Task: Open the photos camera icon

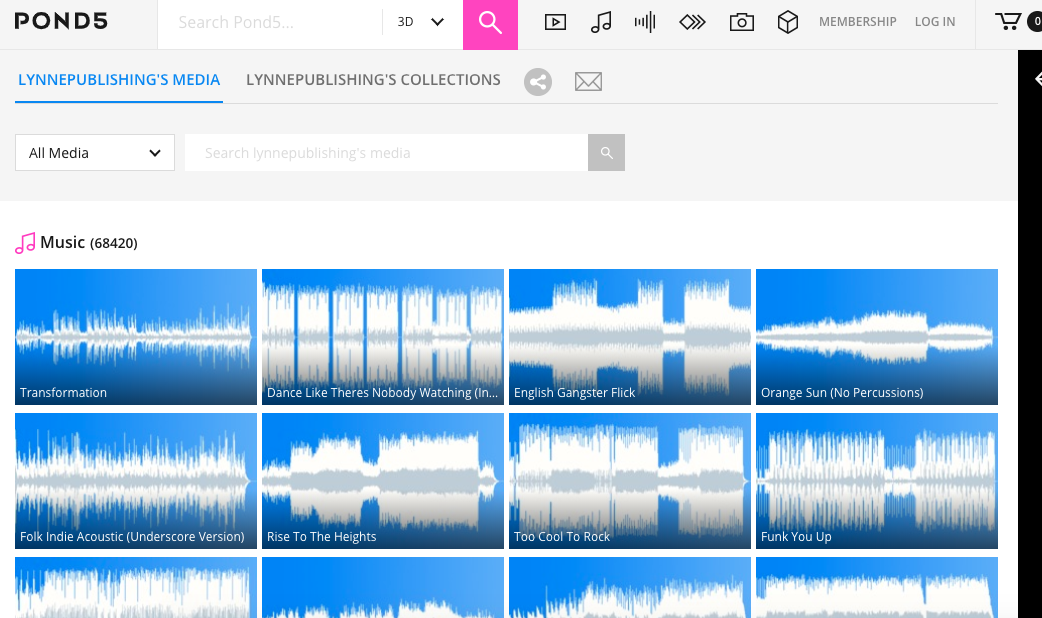Action: (742, 22)
